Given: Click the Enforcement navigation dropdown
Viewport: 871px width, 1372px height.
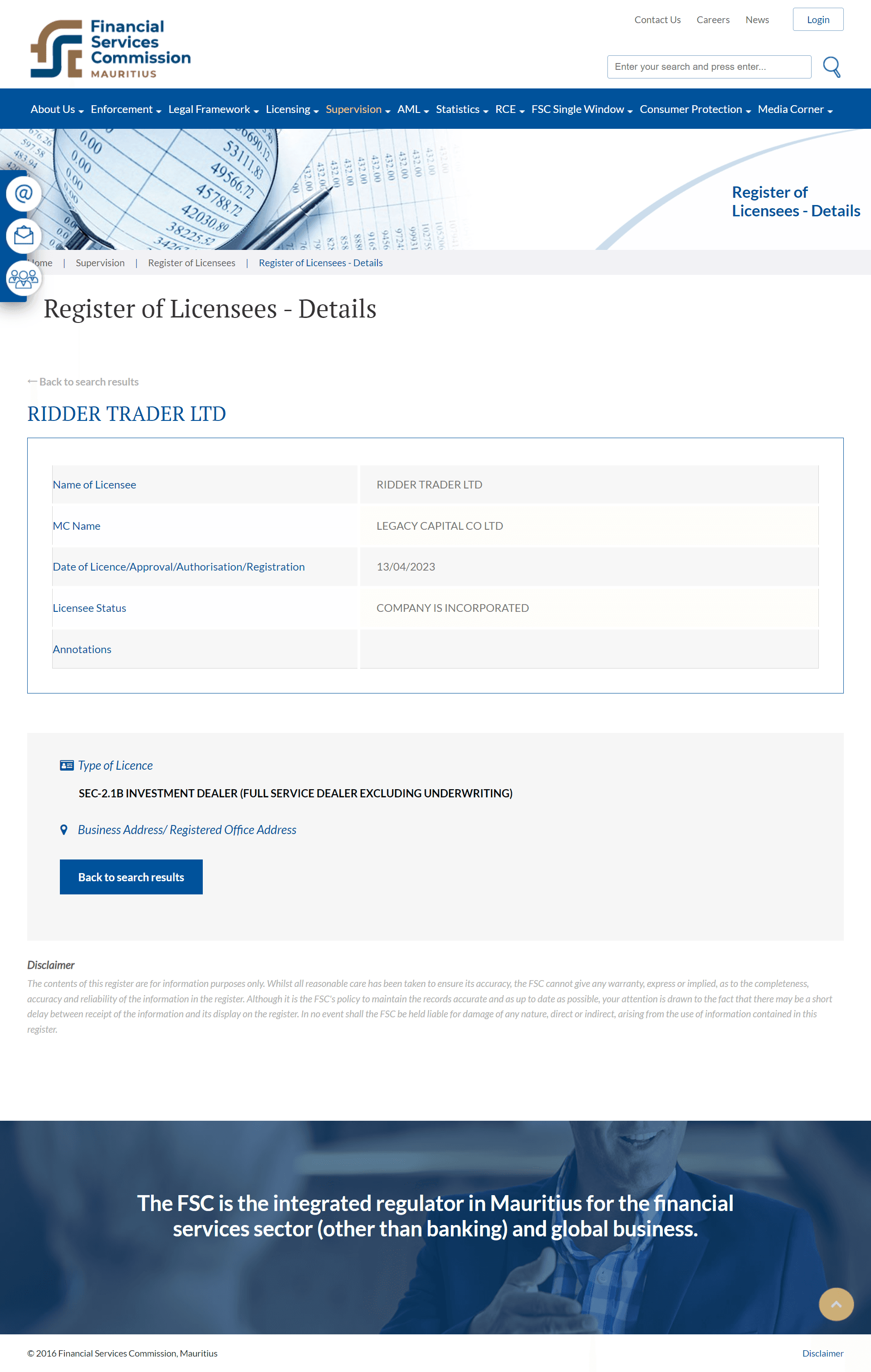Looking at the screenshot, I should [x=124, y=109].
